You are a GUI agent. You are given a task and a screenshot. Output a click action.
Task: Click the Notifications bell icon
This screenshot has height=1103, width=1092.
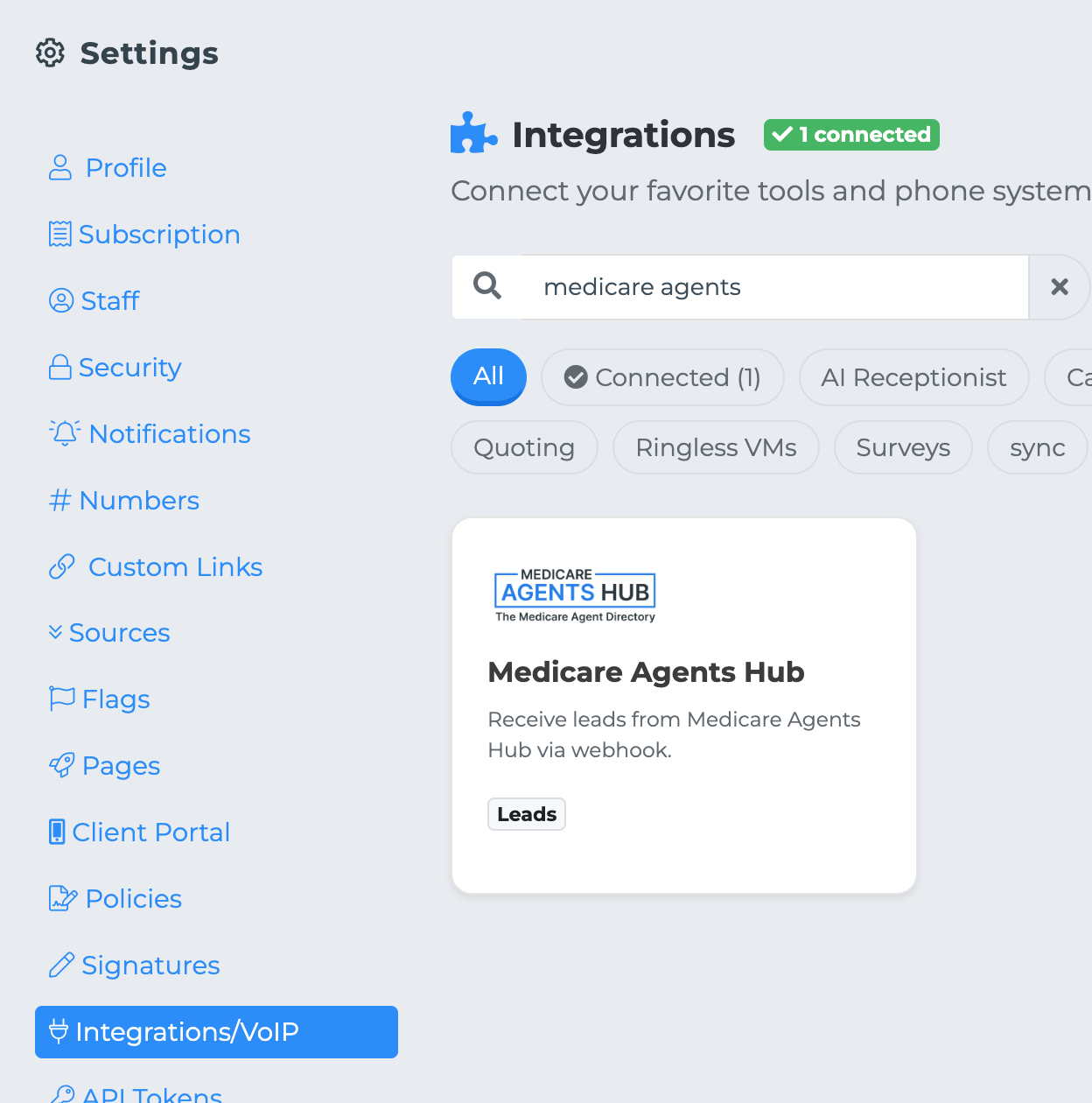coord(65,432)
